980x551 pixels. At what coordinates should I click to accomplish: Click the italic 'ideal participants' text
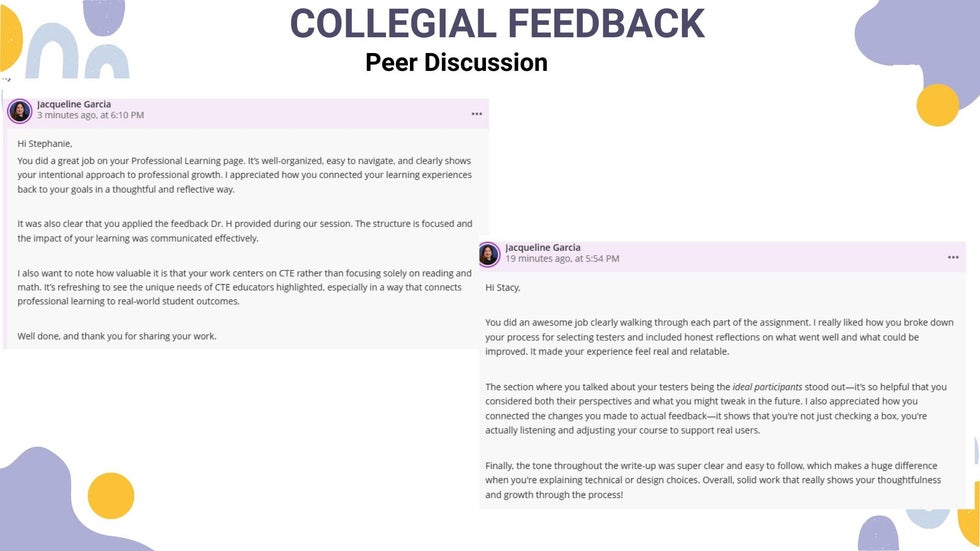coord(767,387)
